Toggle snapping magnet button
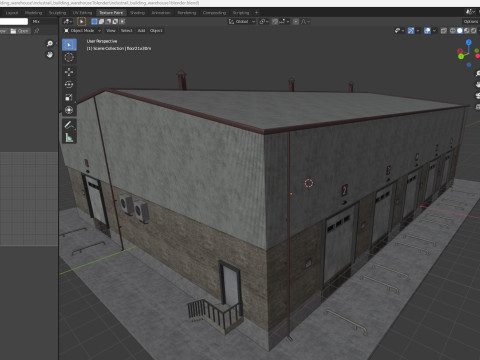The height and width of the screenshot is (360, 480). pos(275,22)
